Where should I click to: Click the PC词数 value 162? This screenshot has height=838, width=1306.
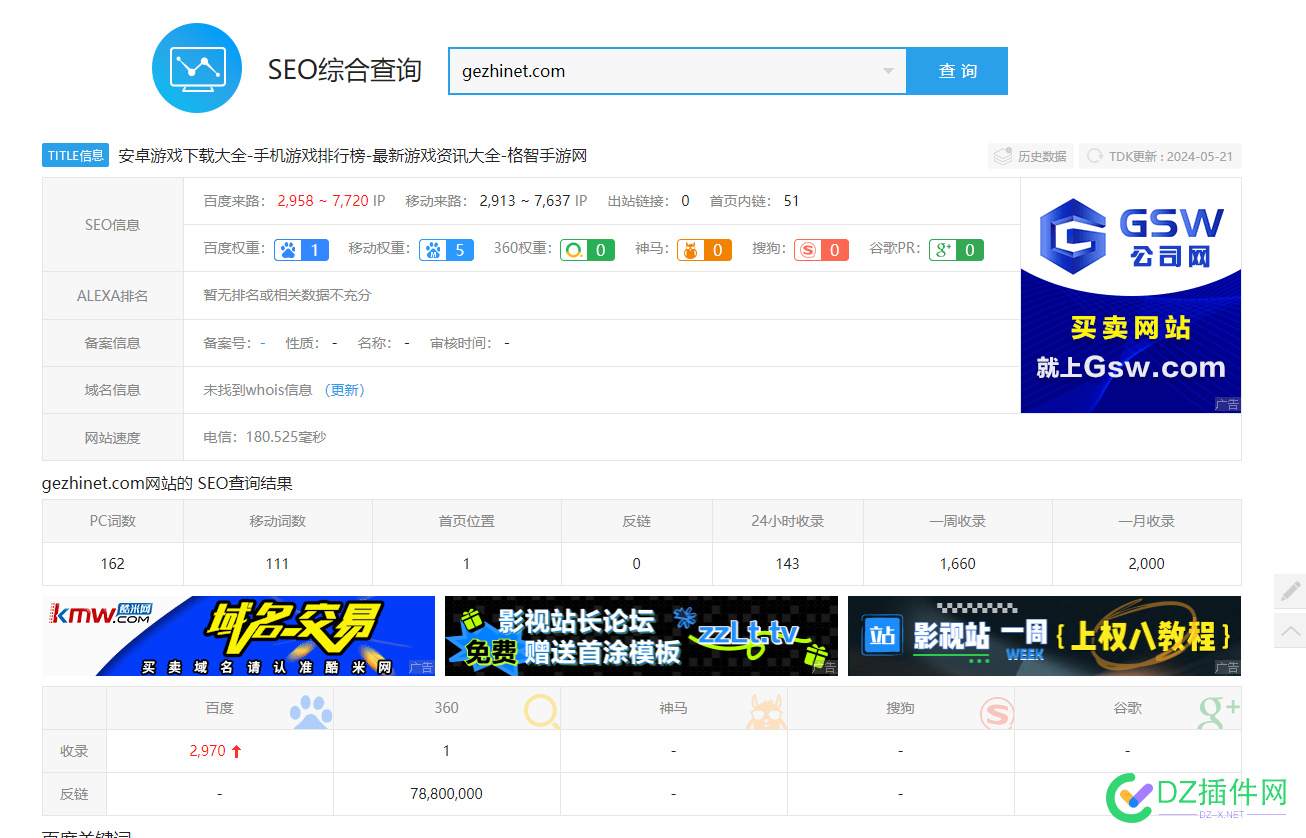113,564
